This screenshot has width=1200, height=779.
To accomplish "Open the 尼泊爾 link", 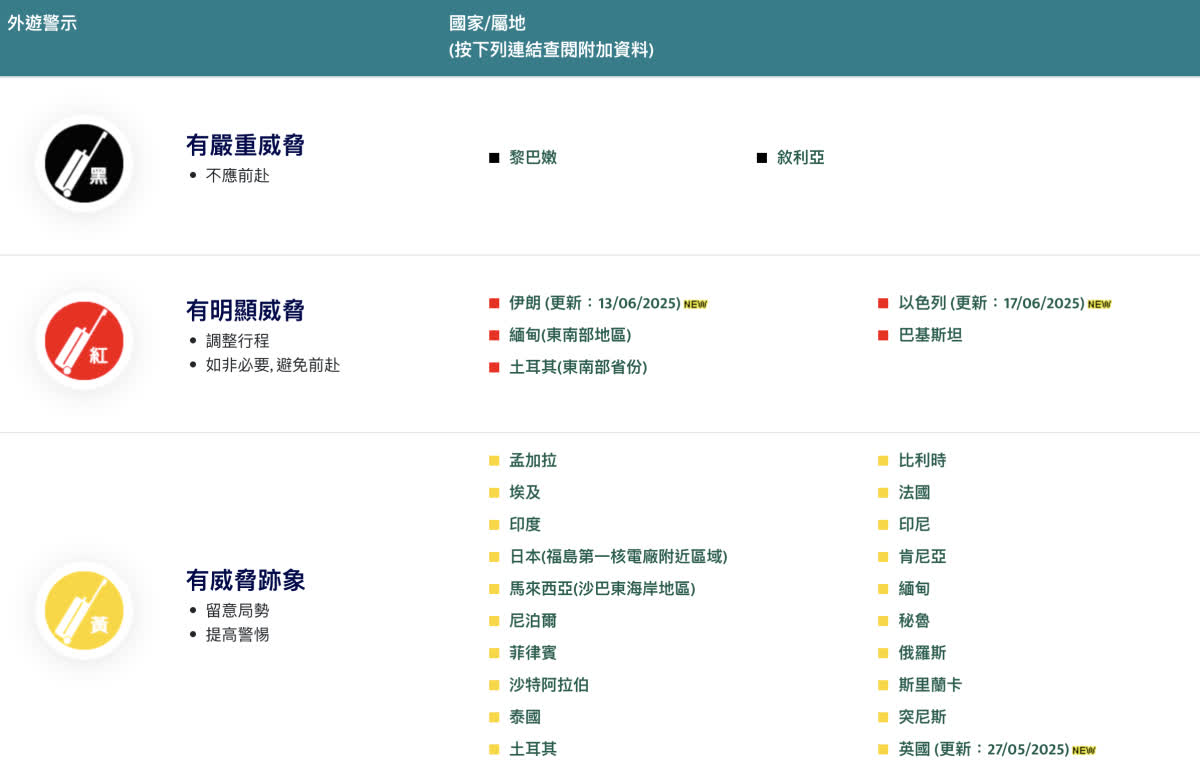I will point(533,621).
